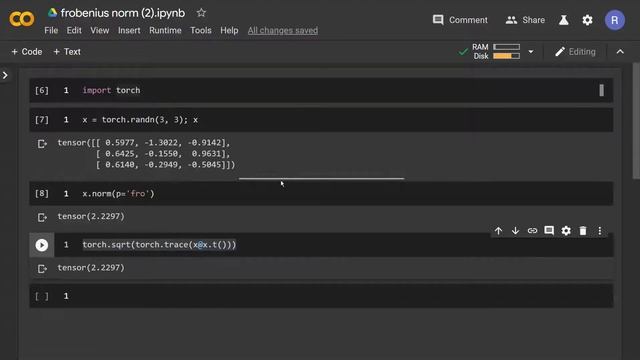
Task: Select the execution count [8] indicator
Action: tap(41, 193)
